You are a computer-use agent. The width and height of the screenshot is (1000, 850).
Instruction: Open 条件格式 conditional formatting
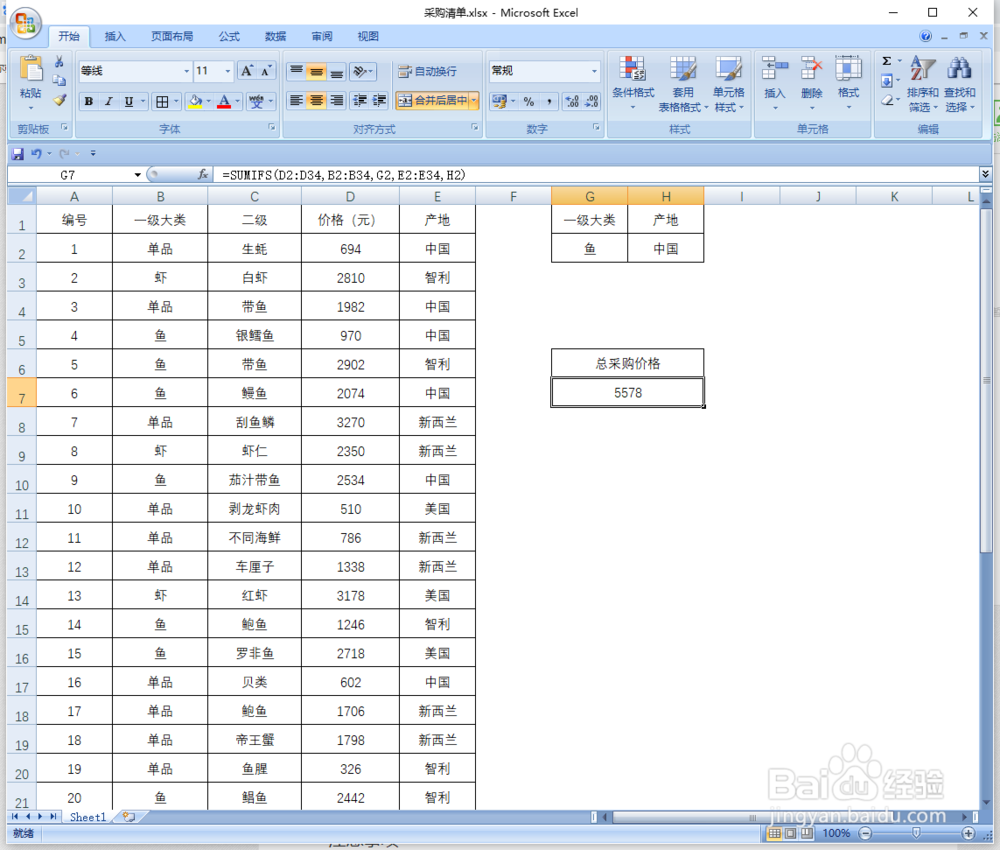633,83
